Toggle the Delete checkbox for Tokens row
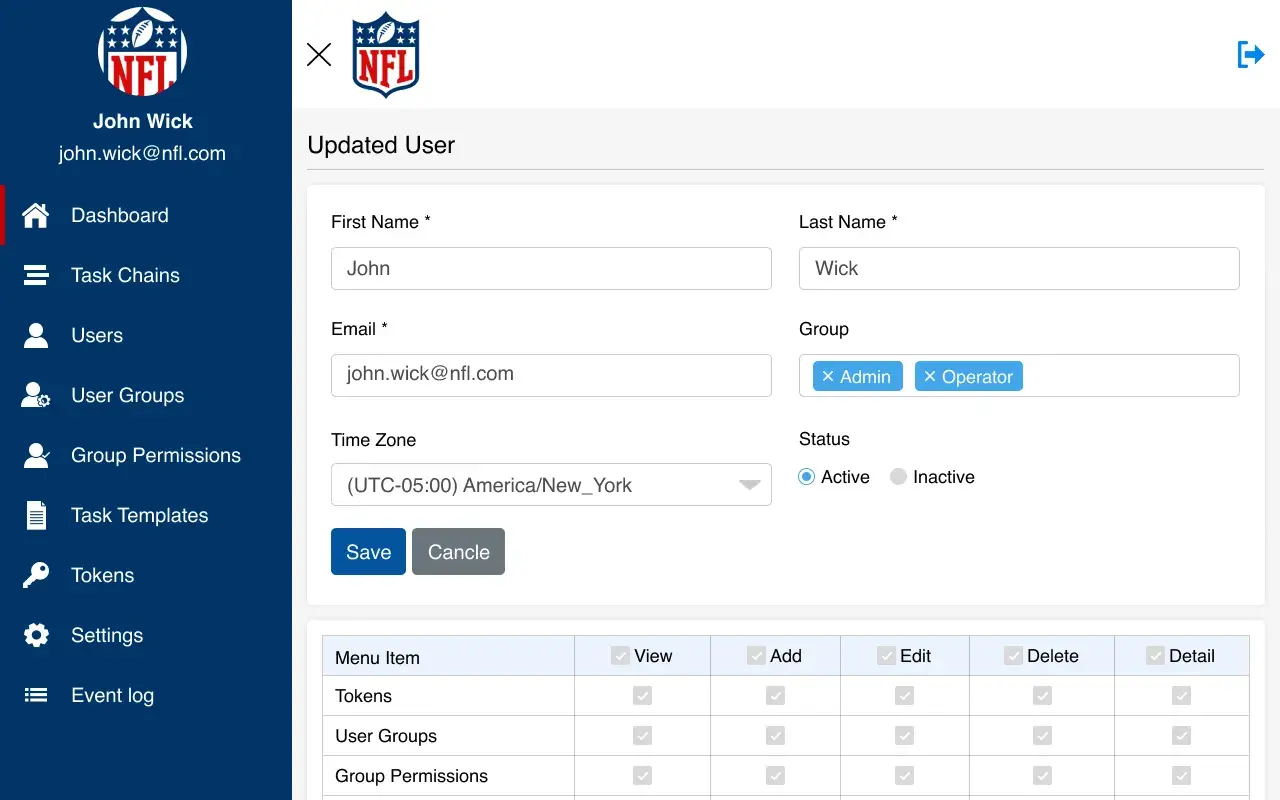This screenshot has height=800, width=1280. (x=1042, y=696)
